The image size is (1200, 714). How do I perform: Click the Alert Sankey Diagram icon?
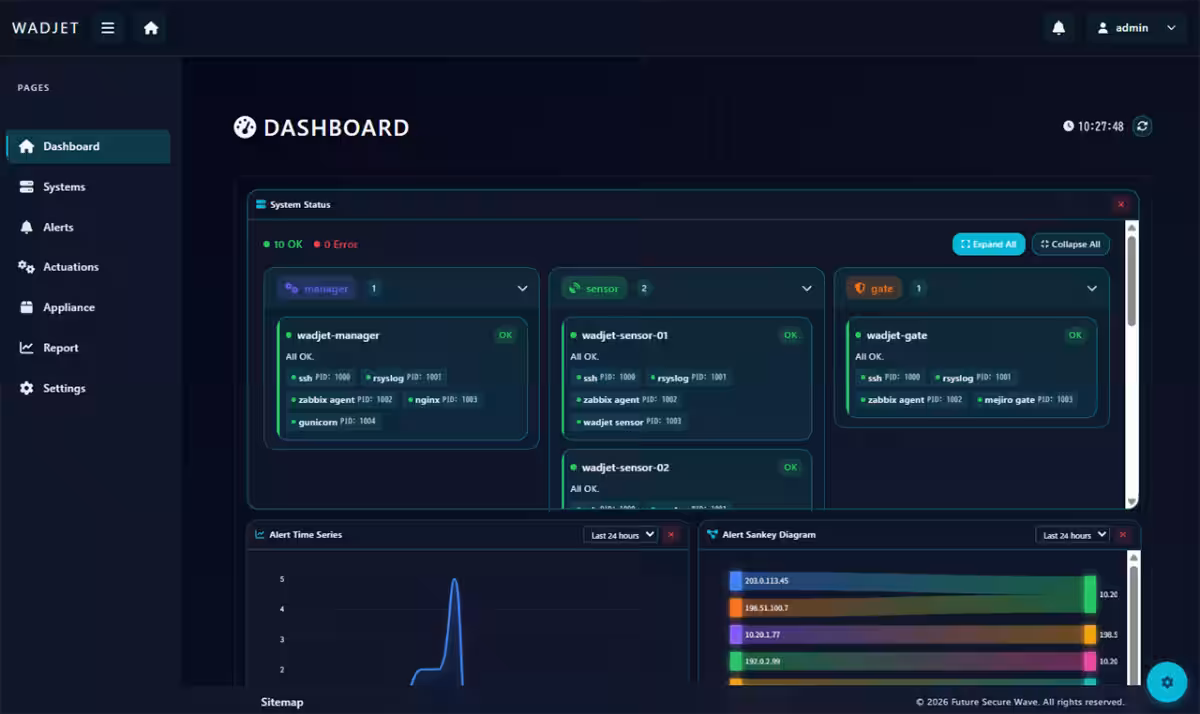point(712,534)
